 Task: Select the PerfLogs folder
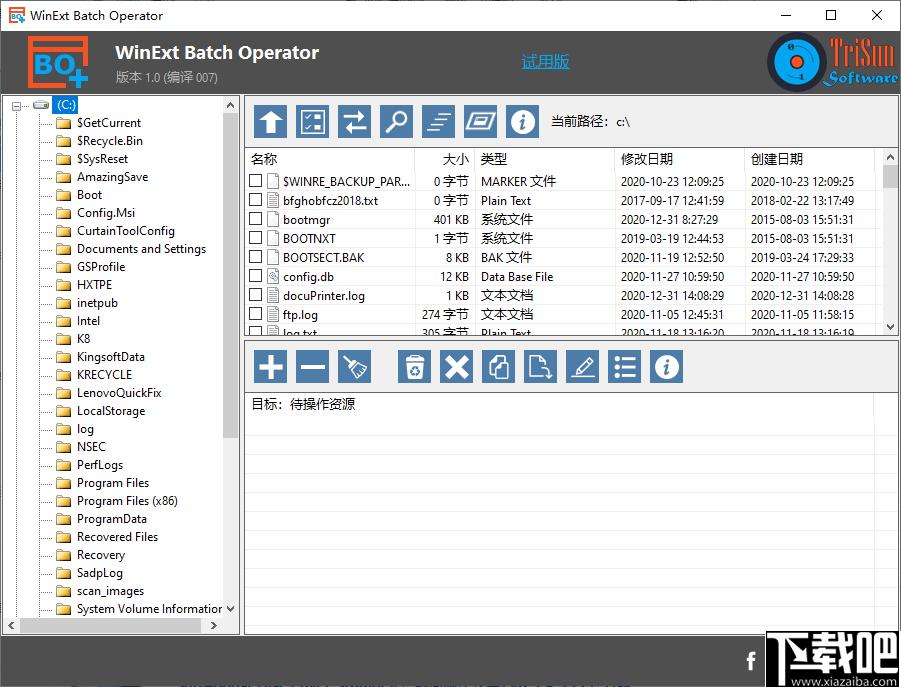(x=99, y=465)
